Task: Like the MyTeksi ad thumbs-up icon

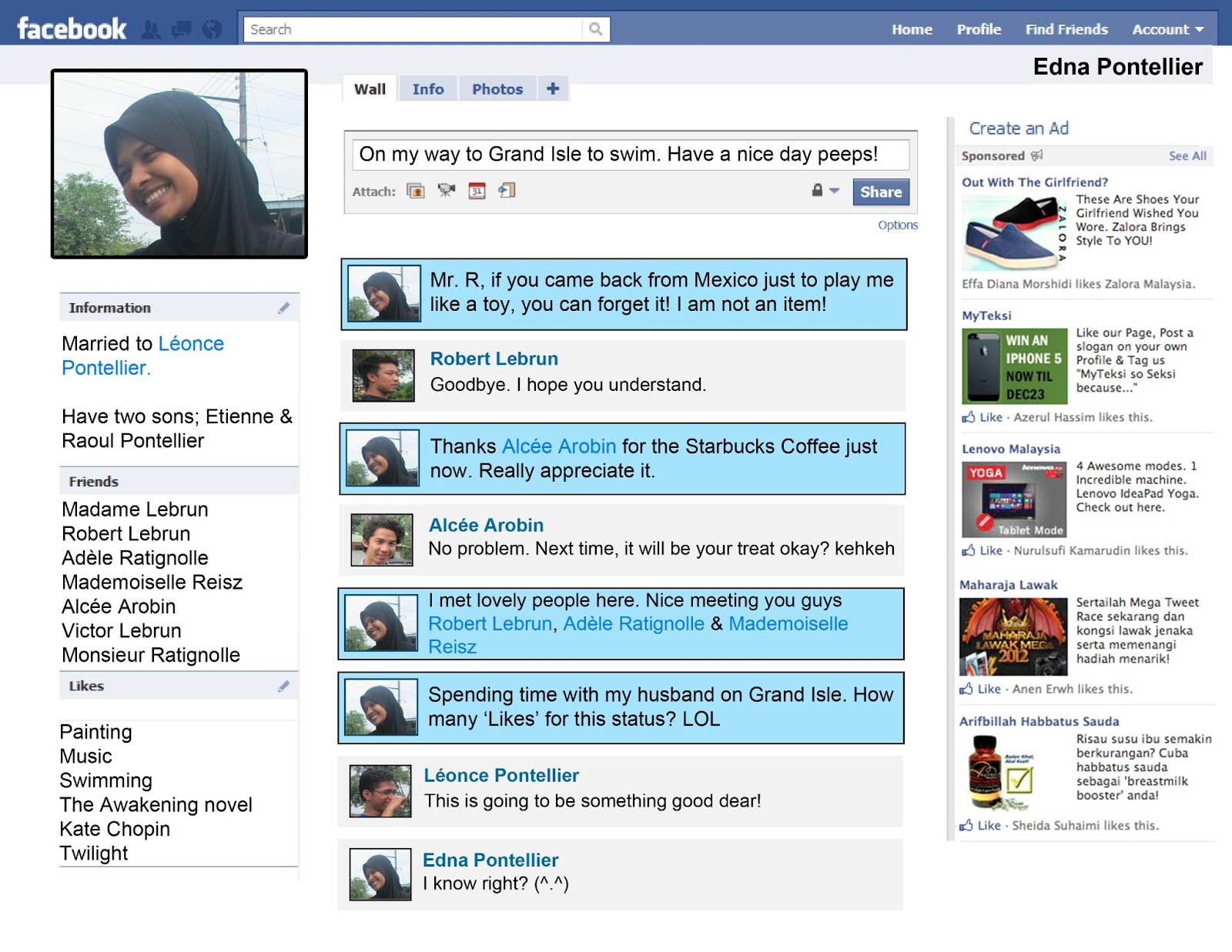Action: [x=969, y=417]
